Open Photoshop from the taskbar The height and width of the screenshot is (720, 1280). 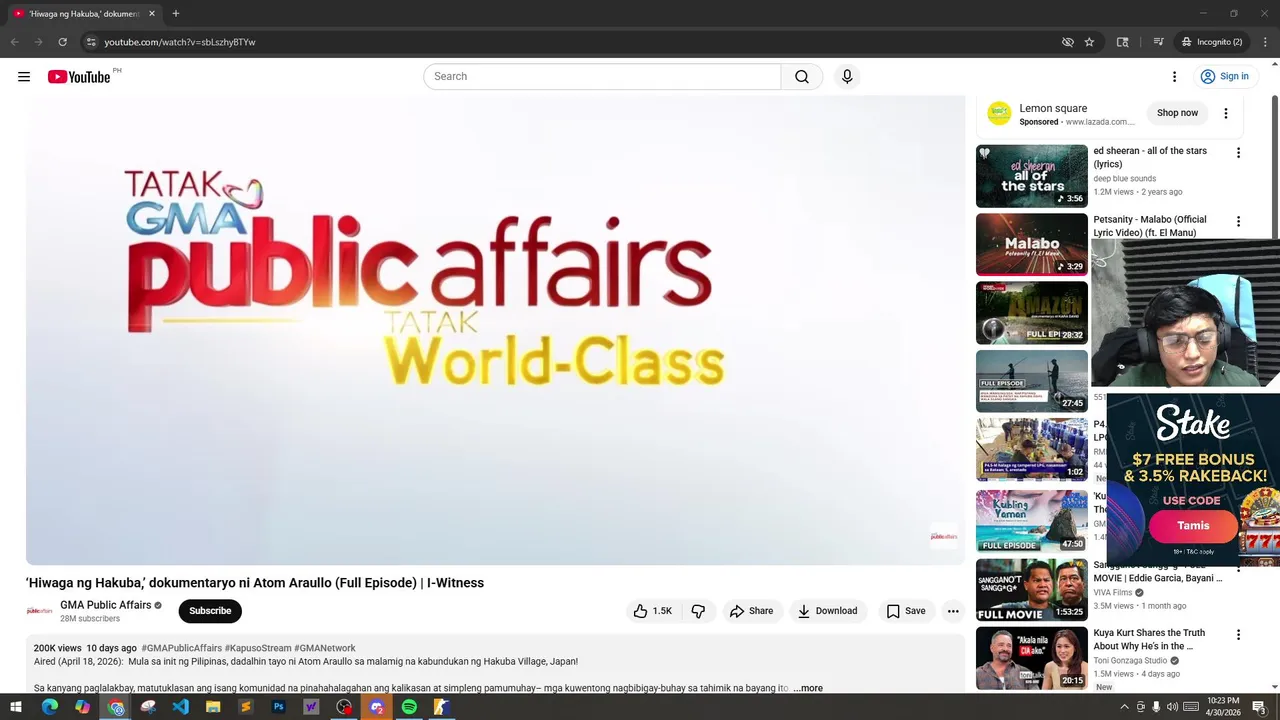point(278,707)
